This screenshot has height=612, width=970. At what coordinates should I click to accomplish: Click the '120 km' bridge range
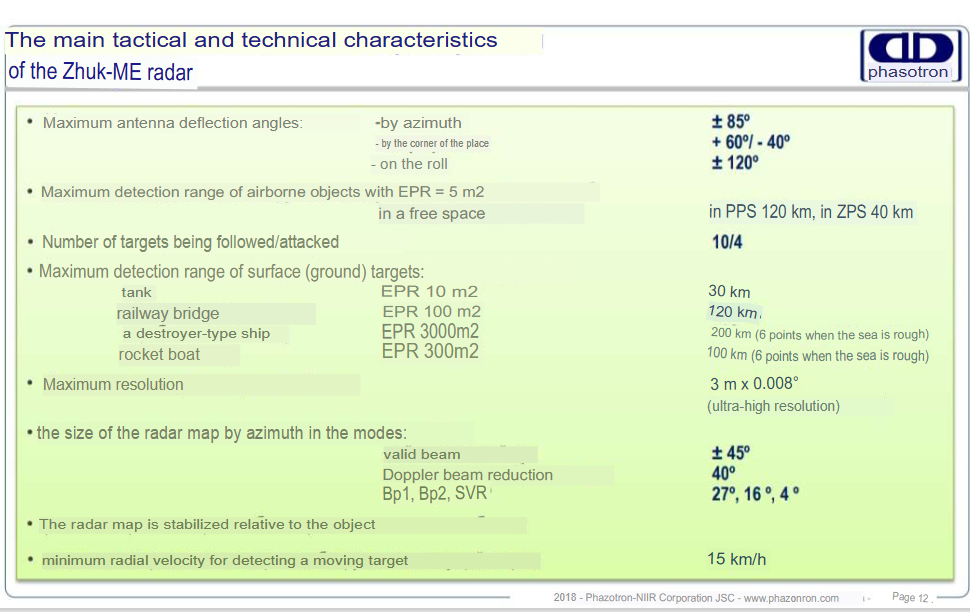click(734, 312)
